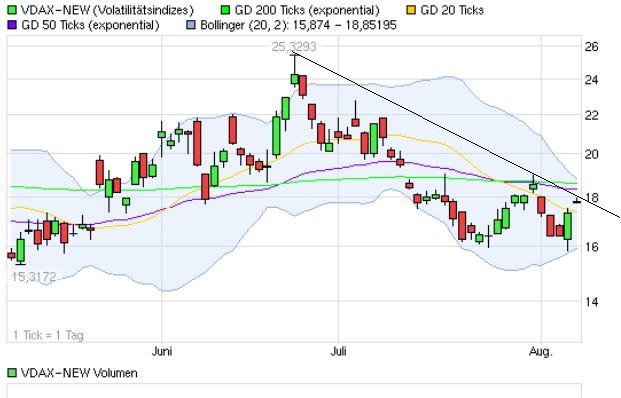The height and width of the screenshot is (398, 621).
Task: Click the purple GD 50 Ticks swatch
Action: click(x=12, y=25)
